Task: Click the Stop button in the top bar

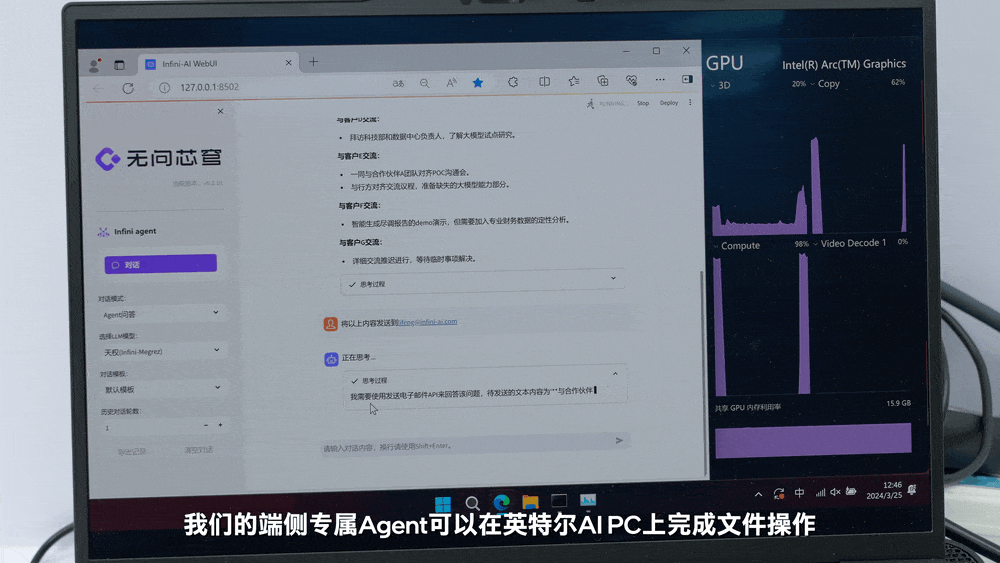Action: tap(643, 103)
